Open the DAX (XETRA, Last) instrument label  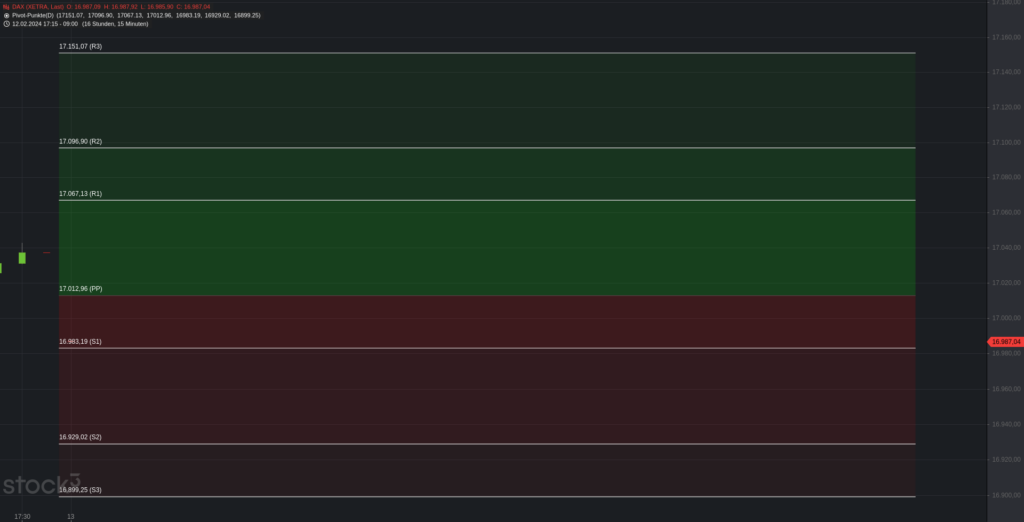click(38, 7)
